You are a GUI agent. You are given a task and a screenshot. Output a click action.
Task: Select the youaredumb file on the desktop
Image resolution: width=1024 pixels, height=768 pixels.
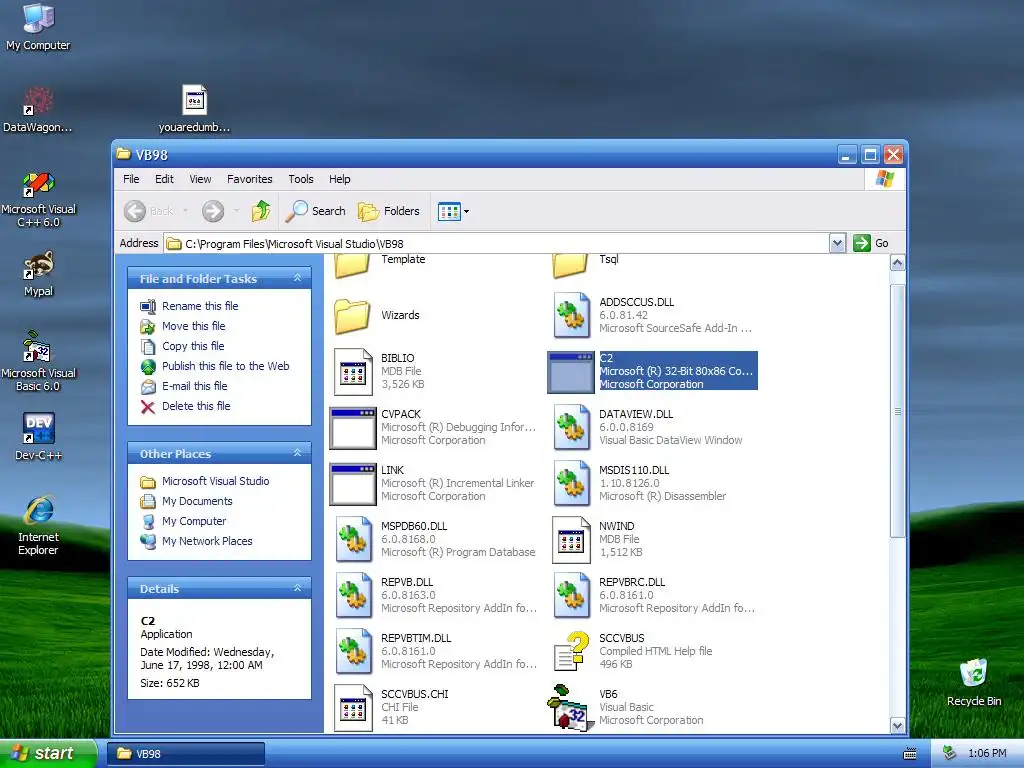(195, 109)
